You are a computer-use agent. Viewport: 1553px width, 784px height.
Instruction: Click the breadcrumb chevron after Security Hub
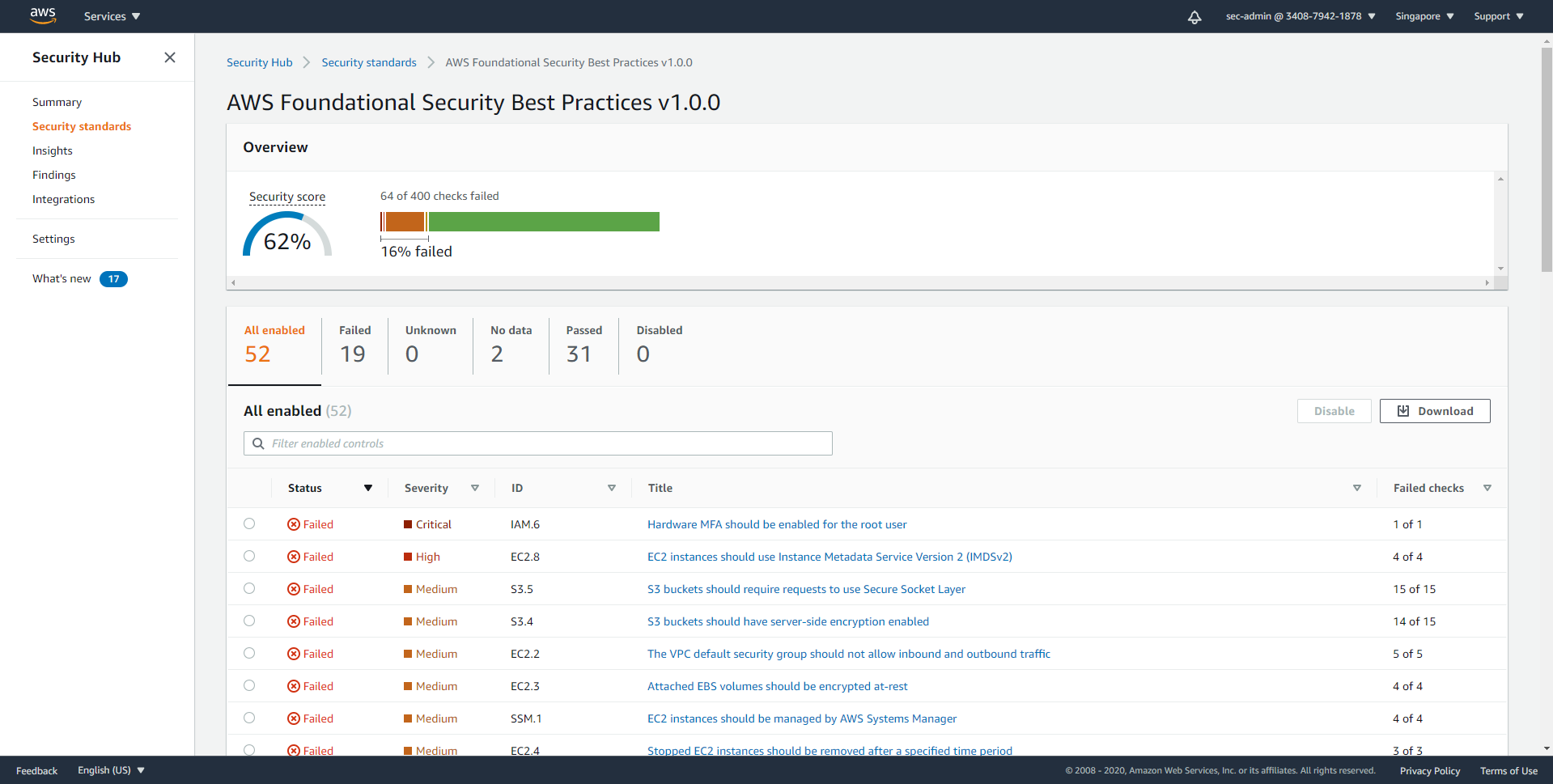(x=307, y=62)
